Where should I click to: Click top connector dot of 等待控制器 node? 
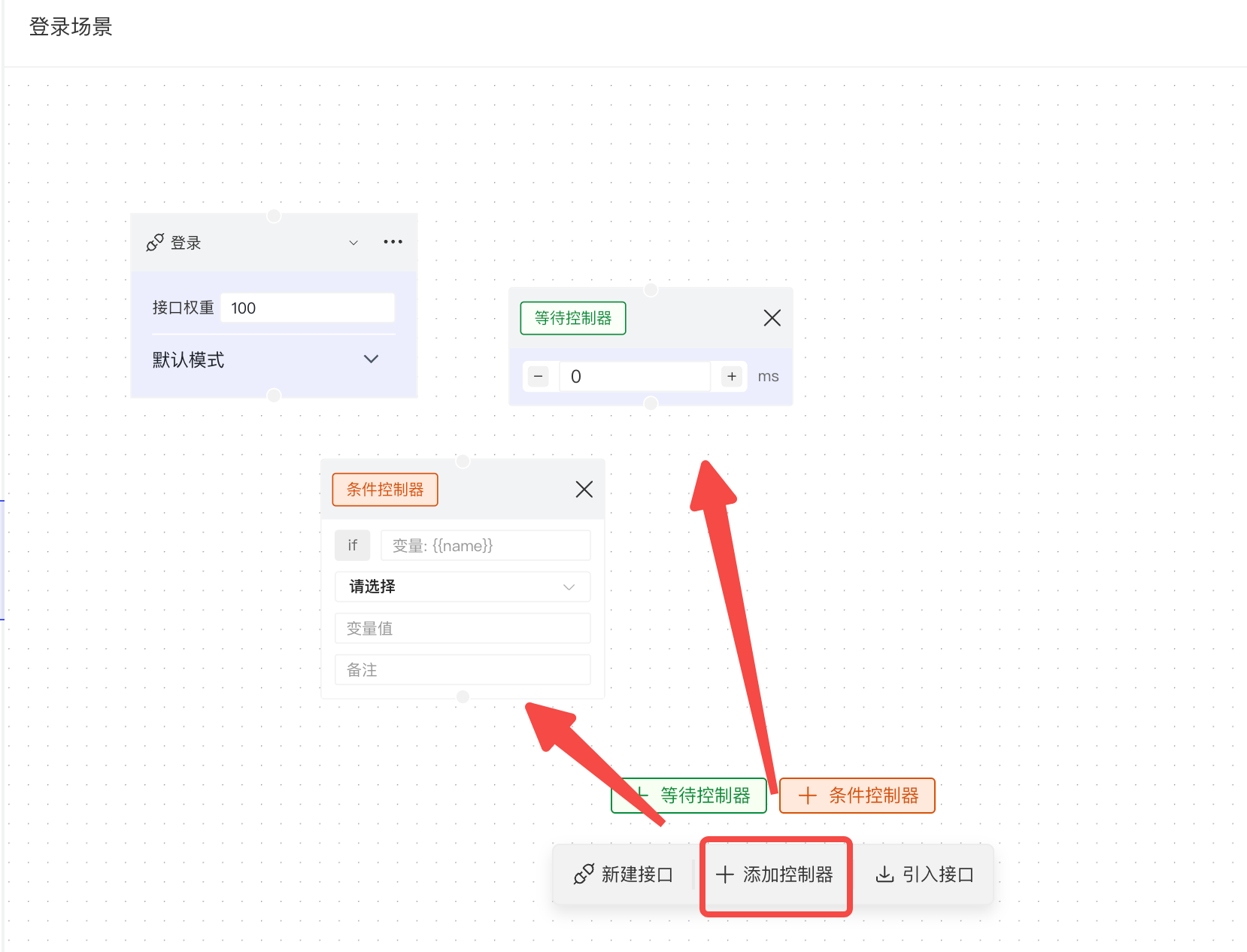tap(651, 290)
